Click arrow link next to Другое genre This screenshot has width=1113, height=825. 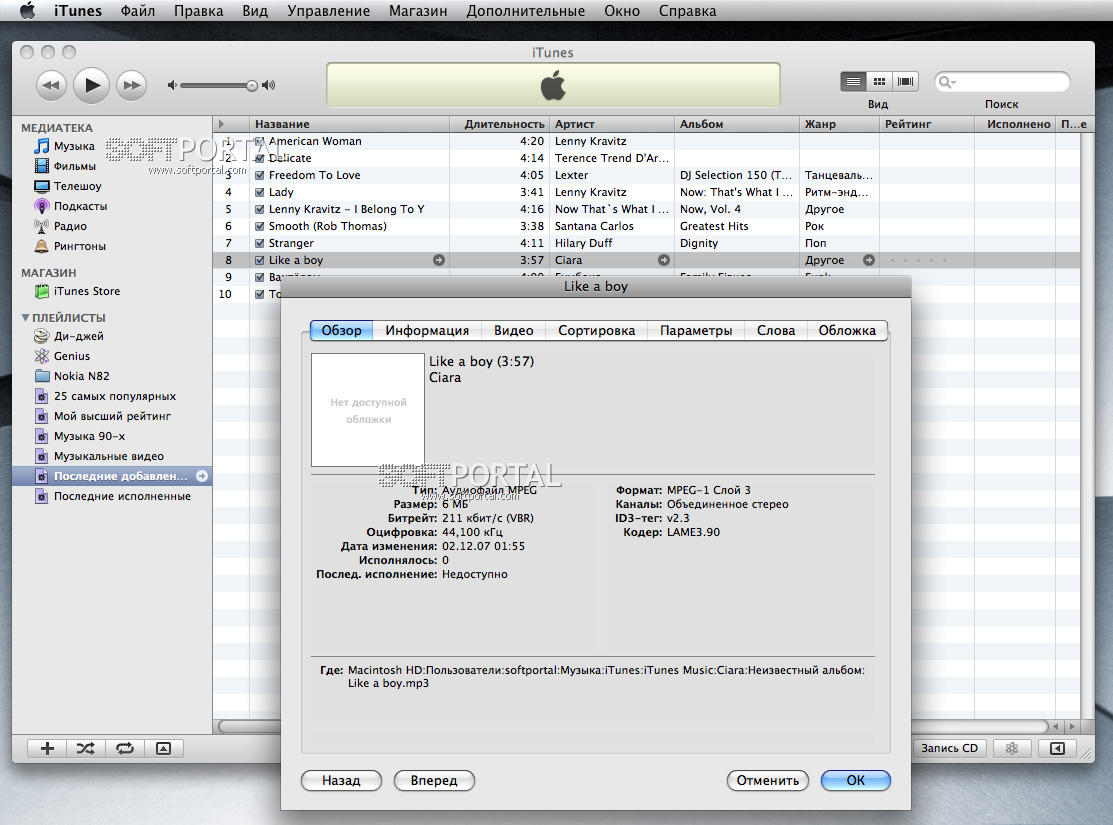pyautogui.click(x=869, y=260)
